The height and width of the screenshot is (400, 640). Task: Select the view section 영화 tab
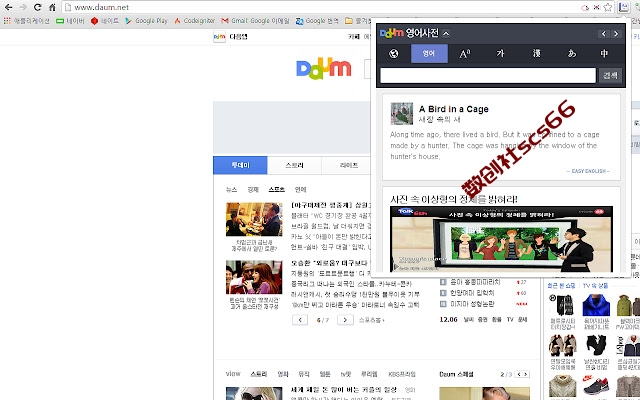click(x=283, y=374)
